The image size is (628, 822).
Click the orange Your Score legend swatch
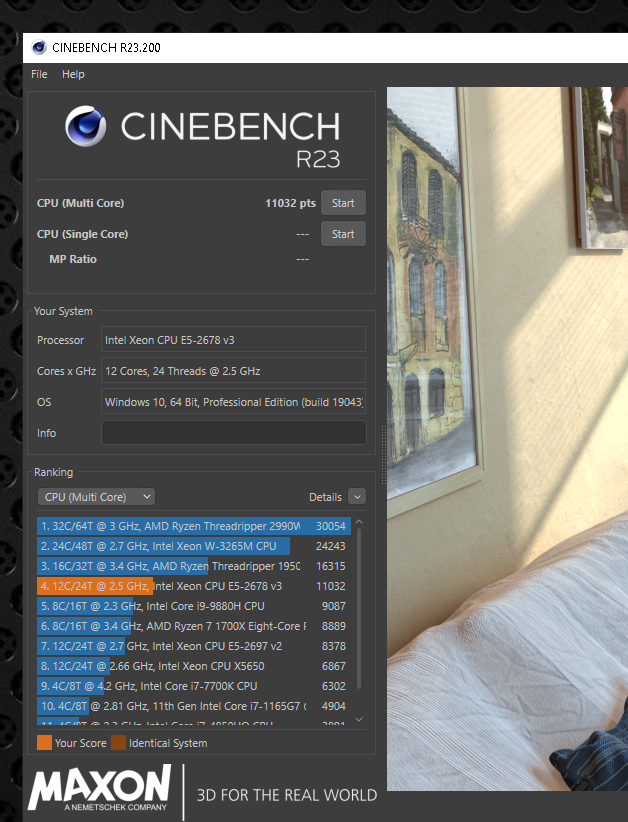(x=45, y=742)
